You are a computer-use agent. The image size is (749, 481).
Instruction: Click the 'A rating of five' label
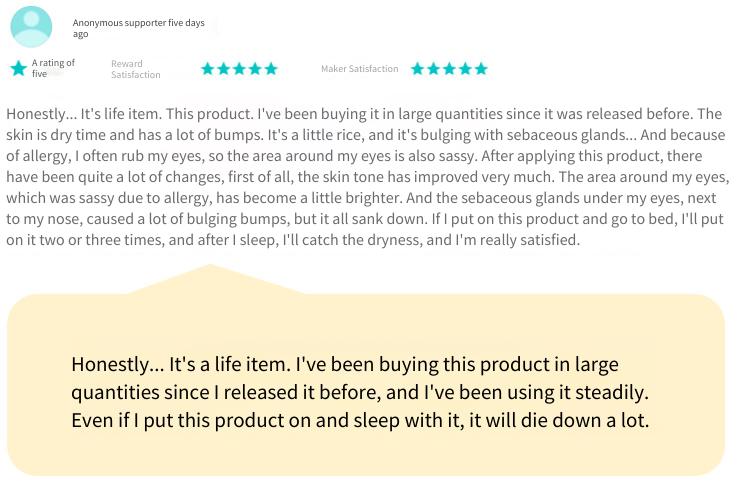click(53, 68)
